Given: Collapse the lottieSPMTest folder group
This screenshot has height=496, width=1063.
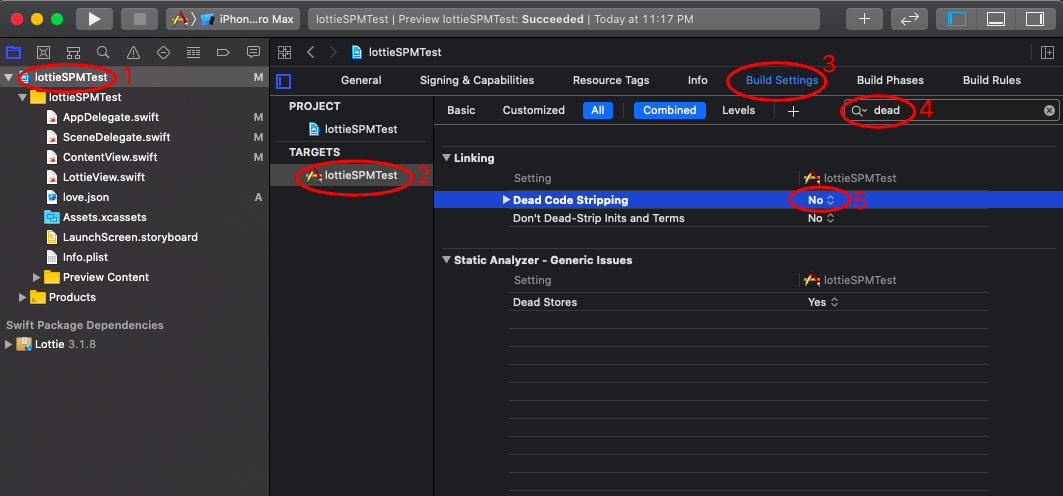Looking at the screenshot, I should point(22,98).
